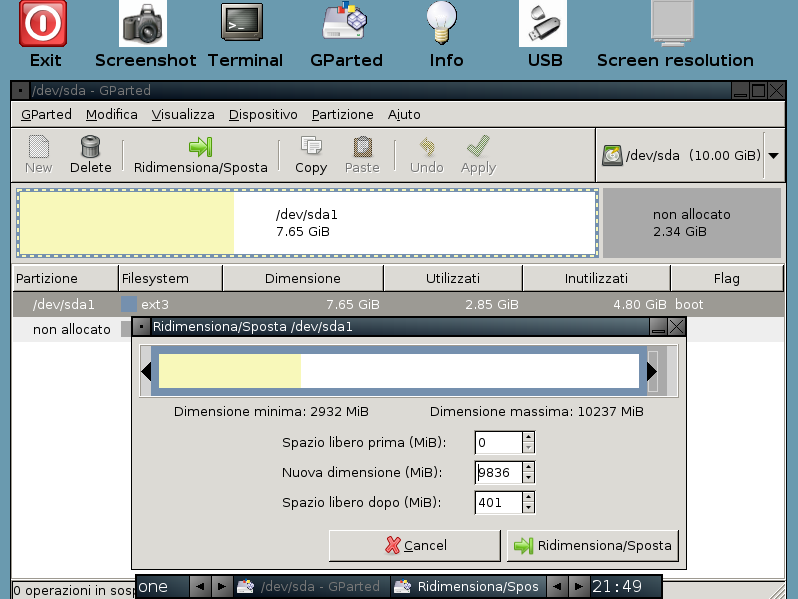Select the non allocato table row
Image resolution: width=798 pixels, height=599 pixels.
point(72,329)
